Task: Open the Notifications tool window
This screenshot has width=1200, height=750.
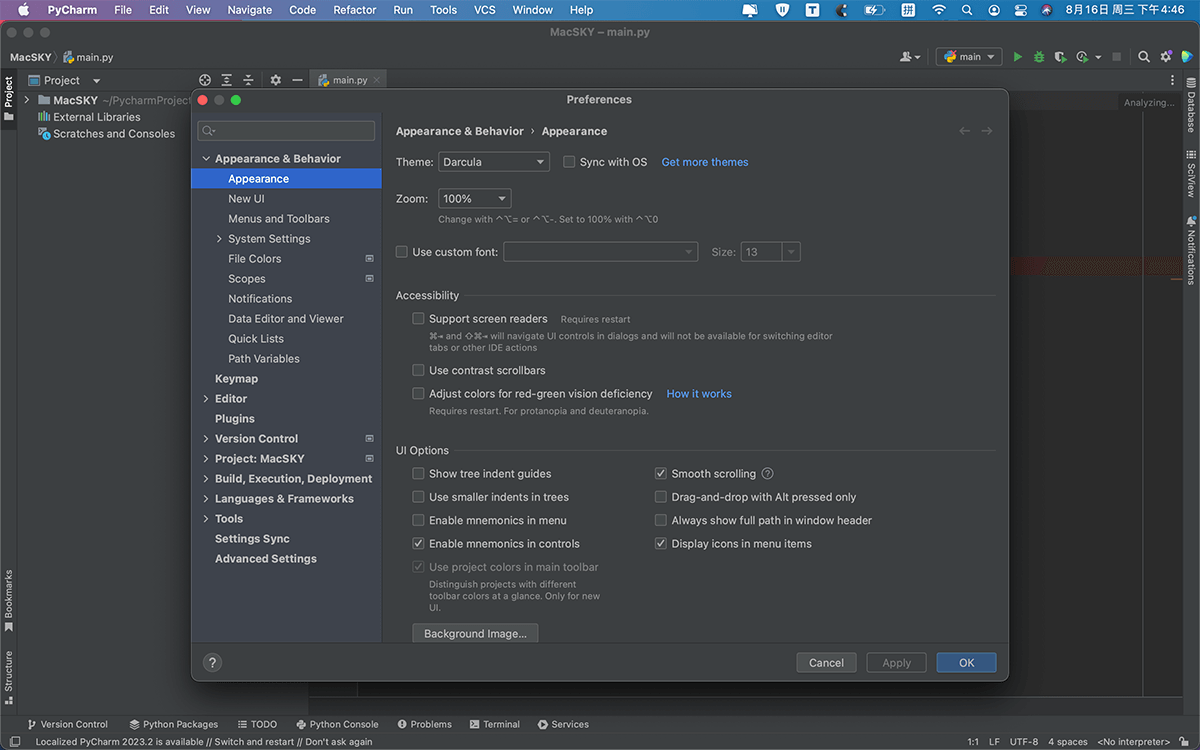Action: [x=1191, y=250]
